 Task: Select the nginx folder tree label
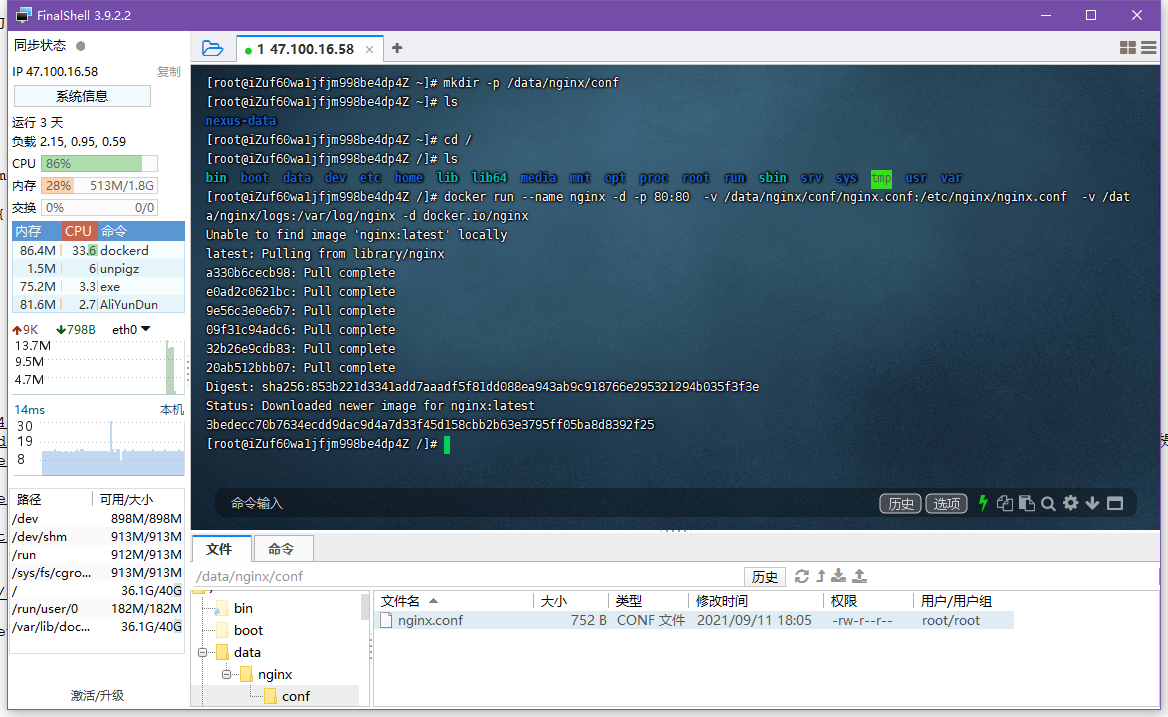275,675
